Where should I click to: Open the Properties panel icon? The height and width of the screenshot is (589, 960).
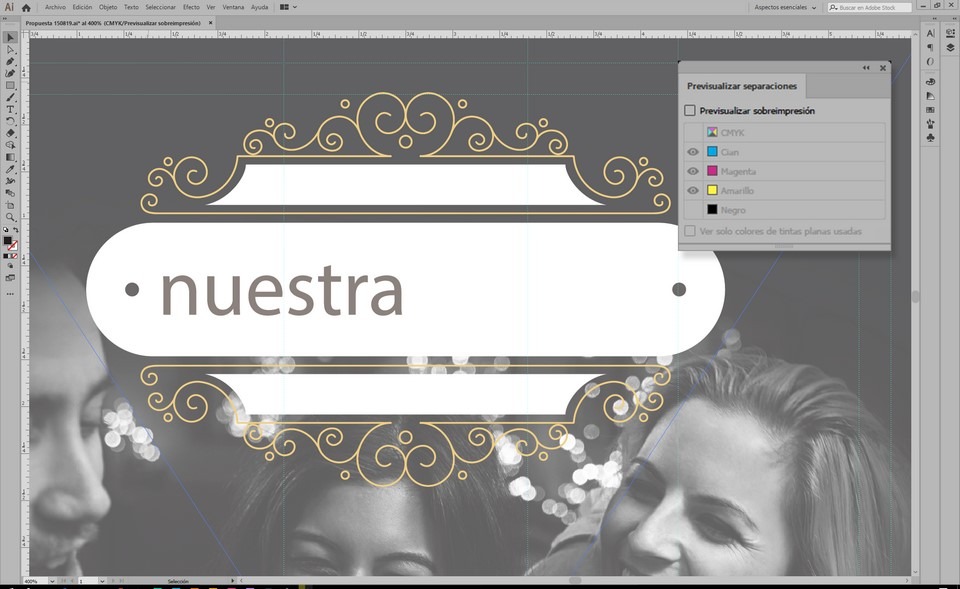(950, 33)
